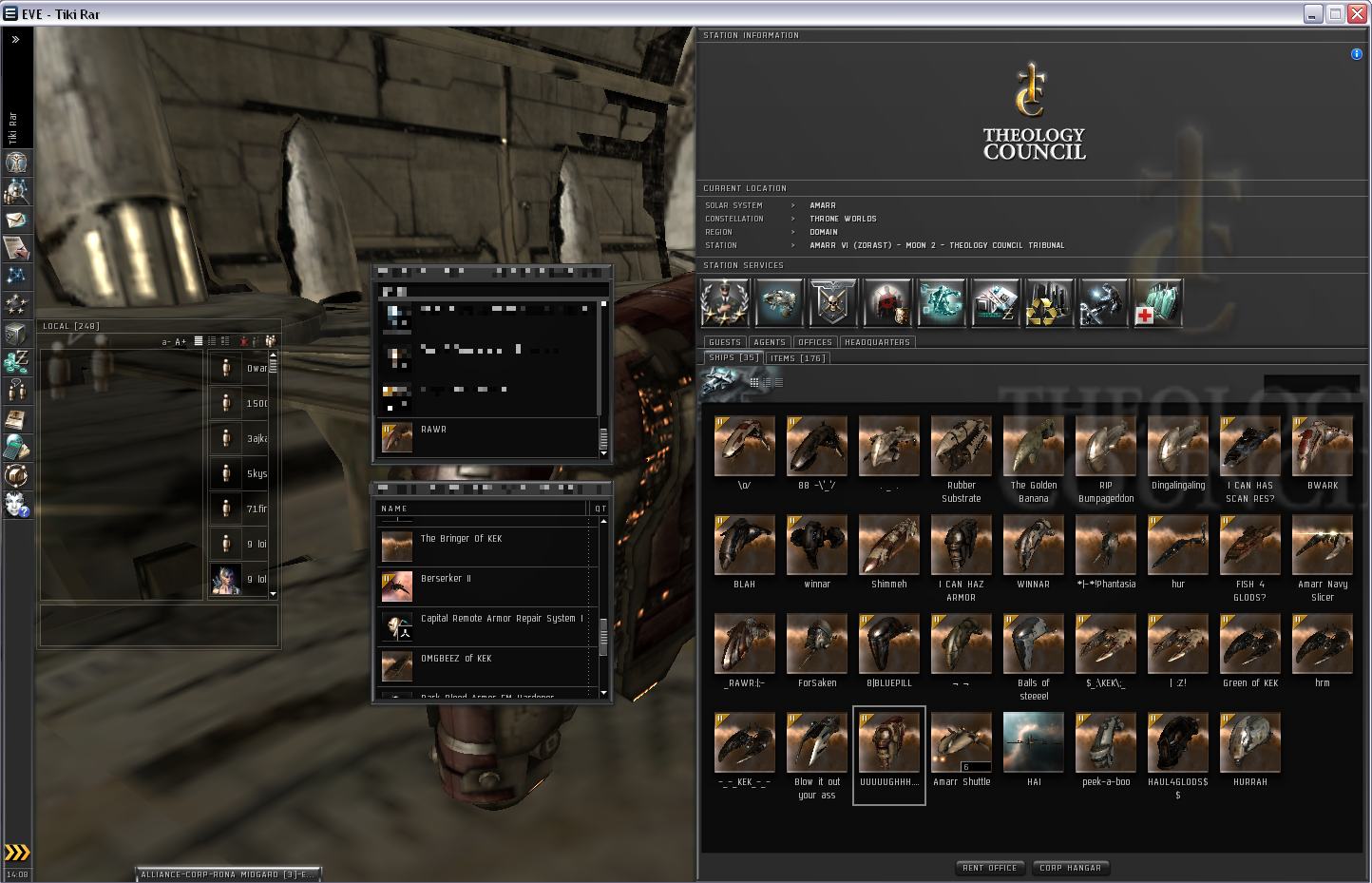Viewport: 1372px width, 883px height.
Task: Click the cluster-of-stars sidebar icon
Action: coord(16,305)
